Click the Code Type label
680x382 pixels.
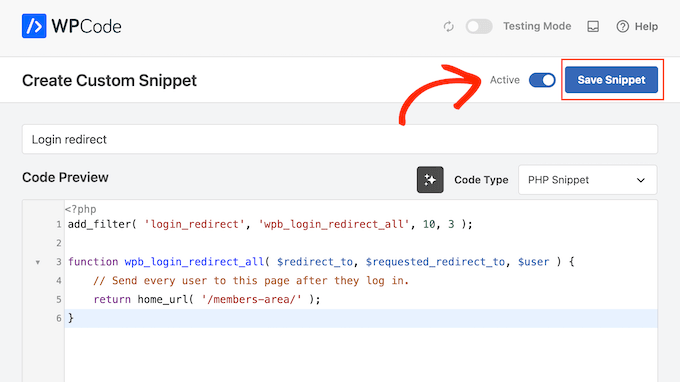tap(481, 180)
